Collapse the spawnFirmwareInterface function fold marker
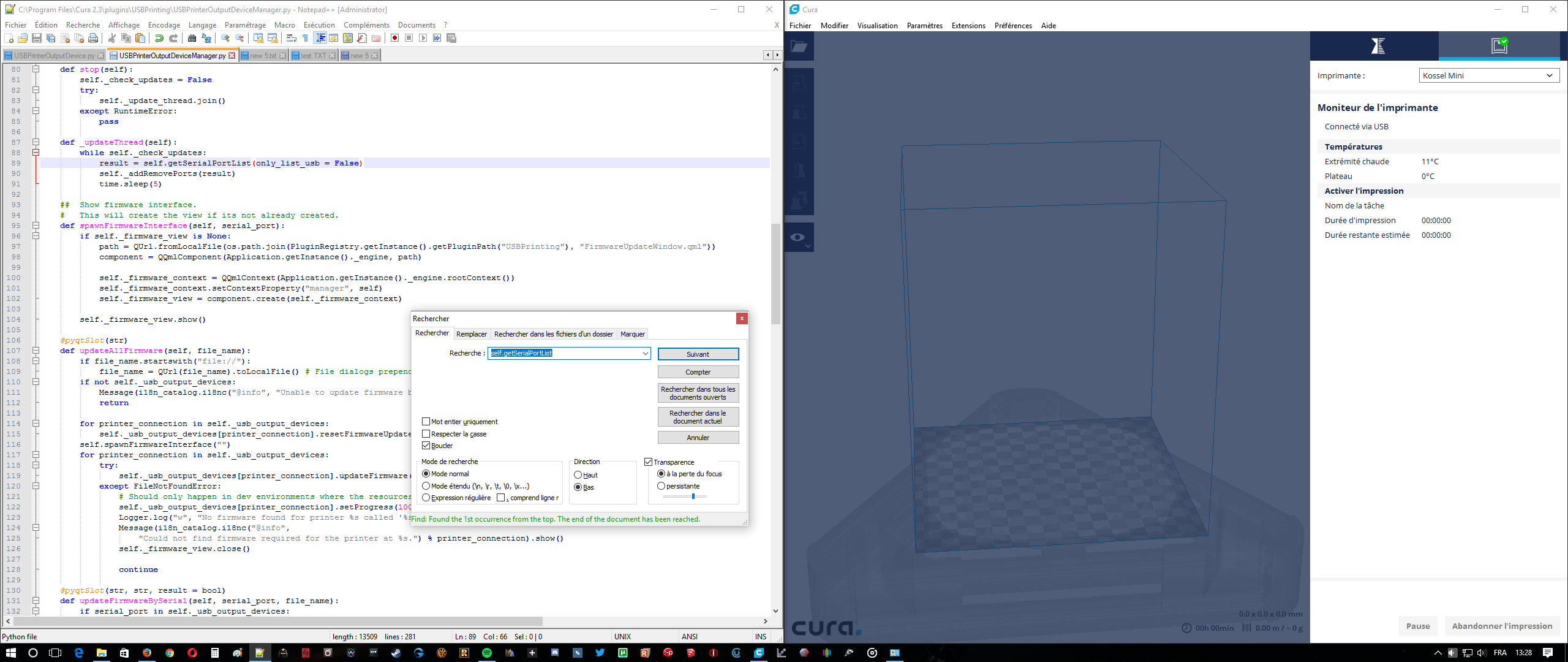1568x662 pixels. [x=36, y=226]
